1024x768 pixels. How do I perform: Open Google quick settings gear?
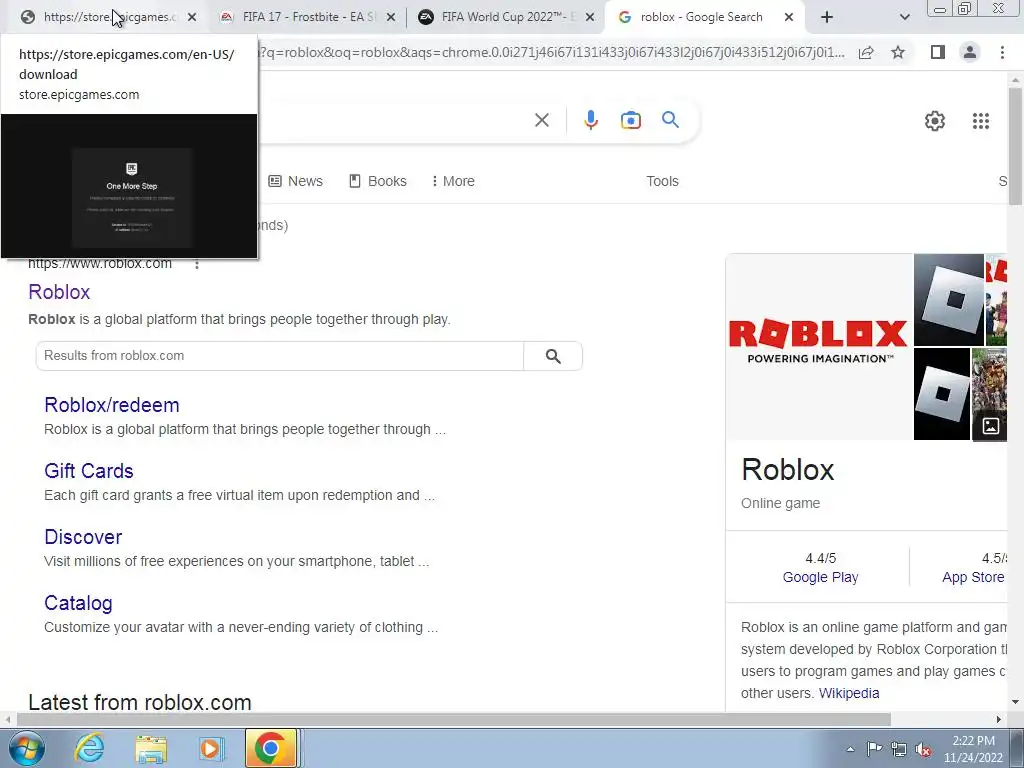coord(935,121)
